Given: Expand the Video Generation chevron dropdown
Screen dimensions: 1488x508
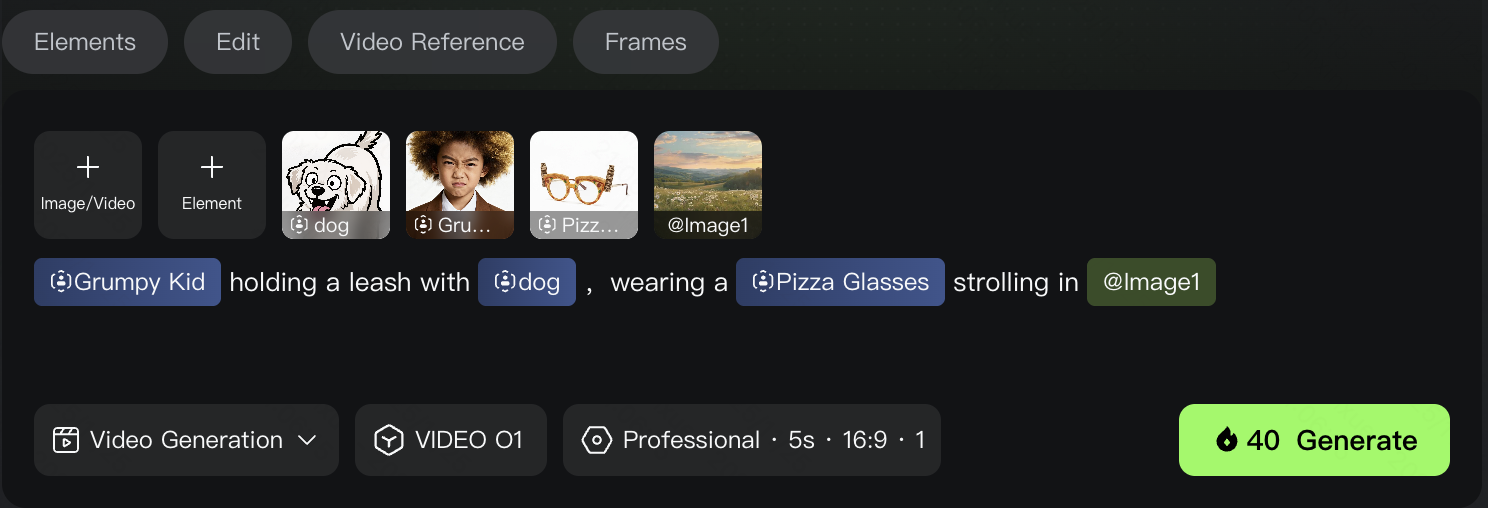Looking at the screenshot, I should pos(308,440).
